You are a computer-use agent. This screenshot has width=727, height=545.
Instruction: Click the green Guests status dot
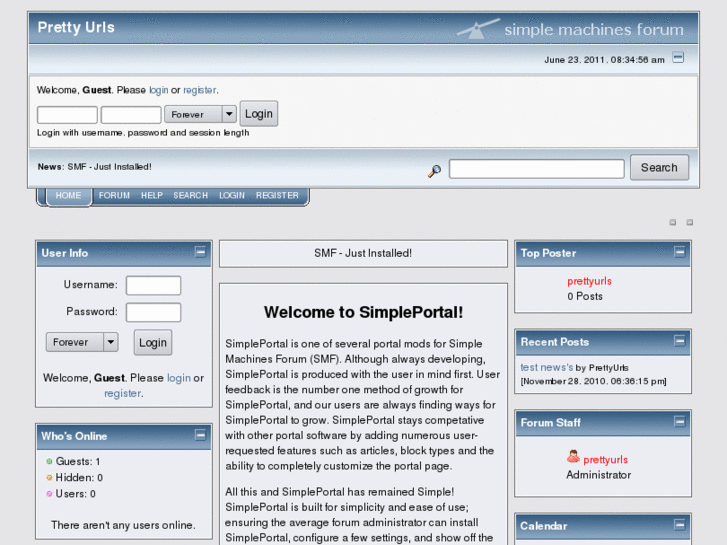pos(49,462)
